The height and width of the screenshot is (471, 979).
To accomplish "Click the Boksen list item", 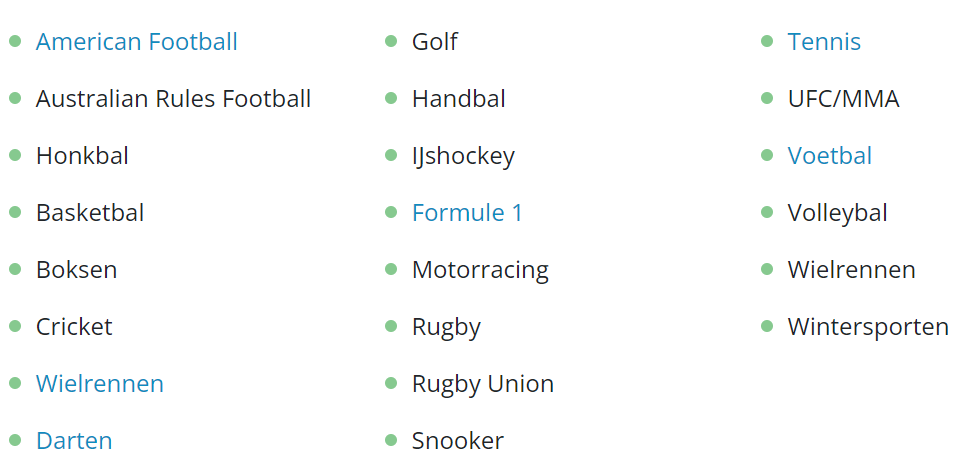I will click(x=77, y=270).
